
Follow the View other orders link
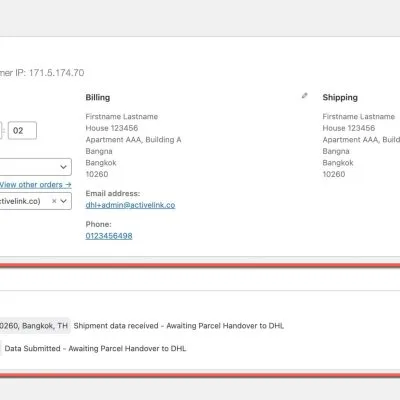[x=35, y=185]
